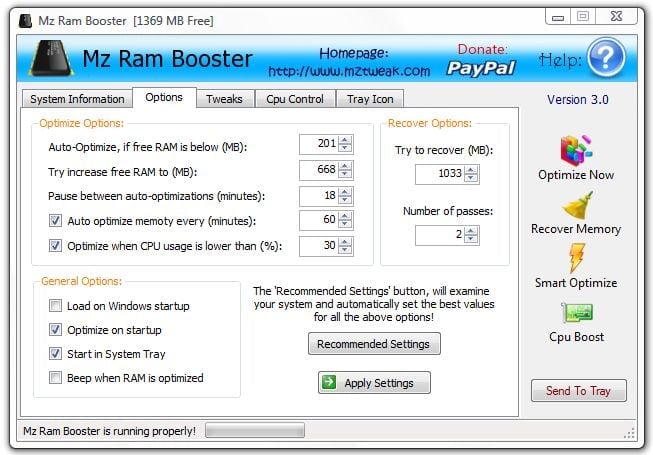The height and width of the screenshot is (455, 653).
Task: Click the title bar application icon
Action: point(26,20)
